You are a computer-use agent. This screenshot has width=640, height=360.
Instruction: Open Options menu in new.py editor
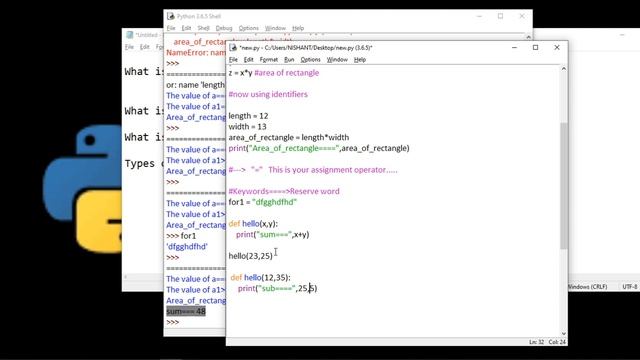tap(310, 60)
